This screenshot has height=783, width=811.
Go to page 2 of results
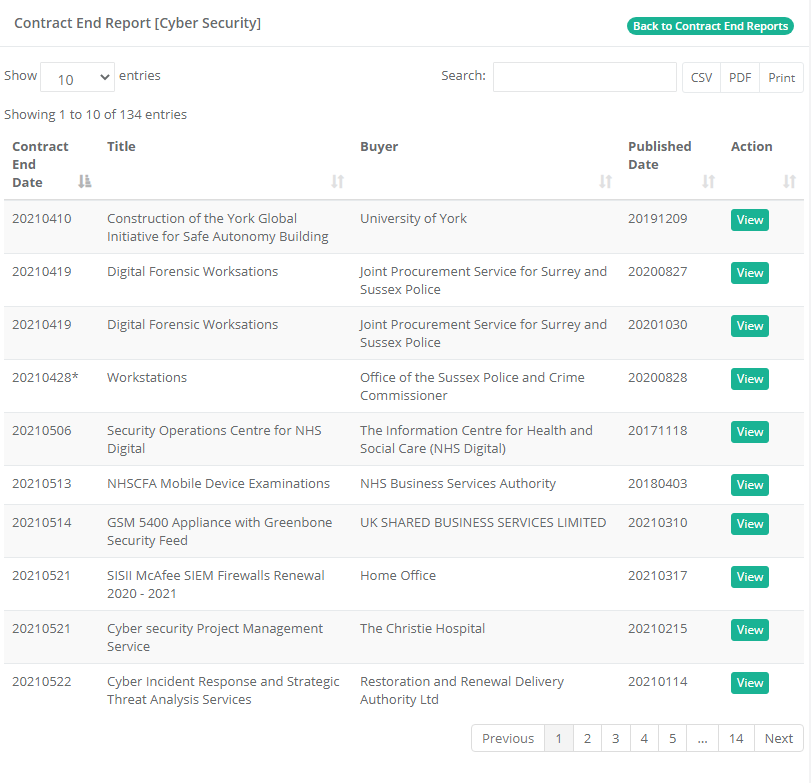pyautogui.click(x=587, y=739)
